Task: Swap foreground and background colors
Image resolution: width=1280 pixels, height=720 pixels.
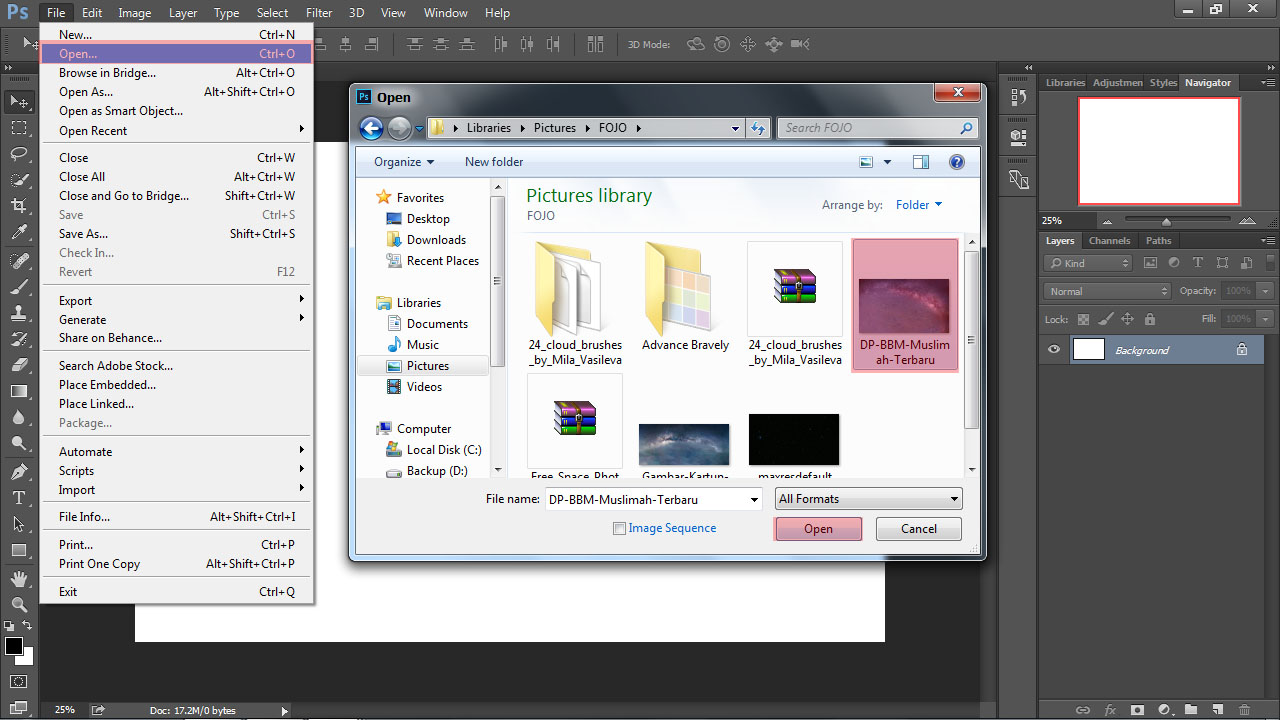Action: click(x=28, y=626)
